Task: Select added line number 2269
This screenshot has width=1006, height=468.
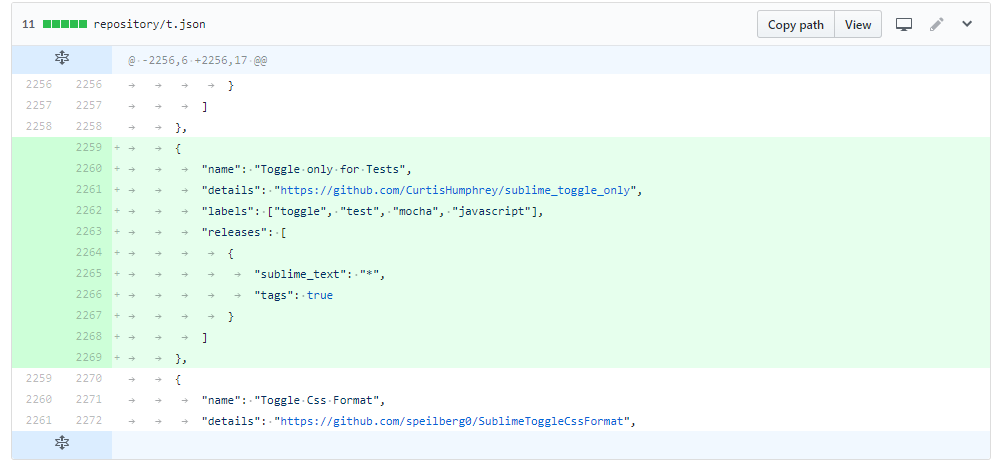Action: pos(89,357)
